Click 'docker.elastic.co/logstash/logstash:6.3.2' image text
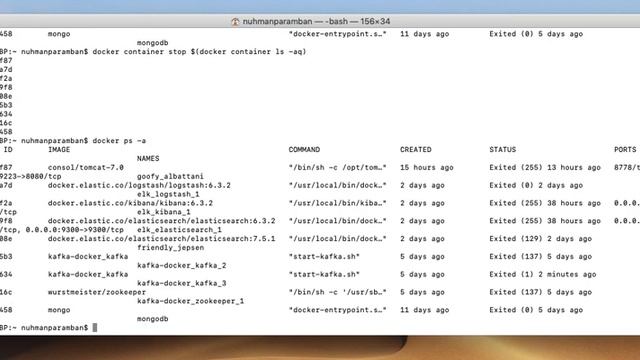 point(139,186)
